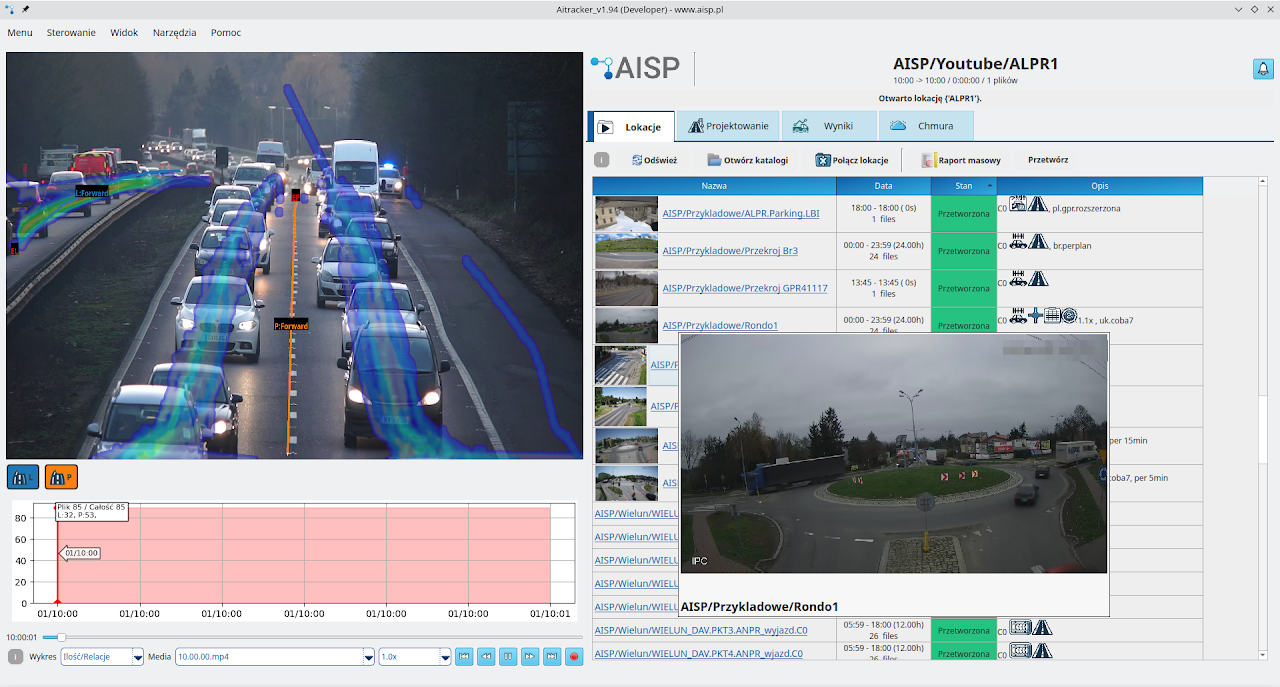This screenshot has width=1280, height=687.
Task: Click the info icon beside Odśwież
Action: click(x=601, y=160)
